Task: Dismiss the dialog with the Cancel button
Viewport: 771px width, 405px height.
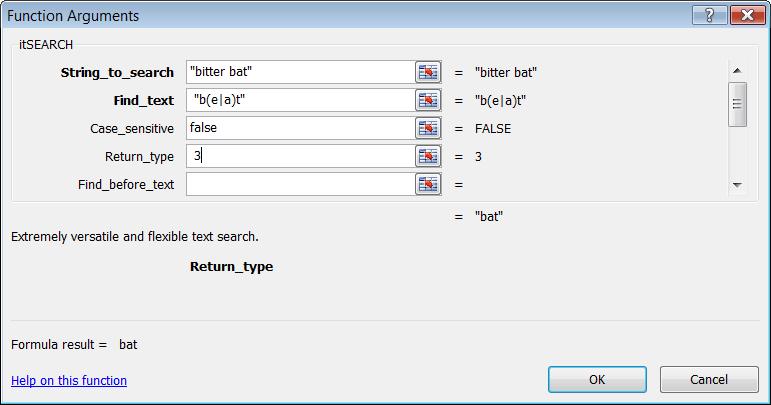Action: 709,379
